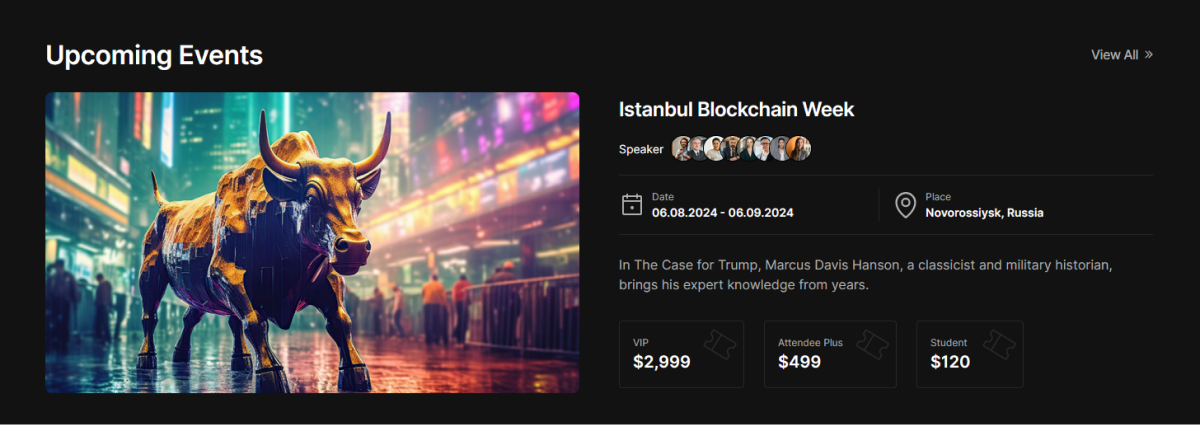Click the ticket icon in Attendee Plus card
Viewport: 1200px width, 425px height.
coord(873,344)
